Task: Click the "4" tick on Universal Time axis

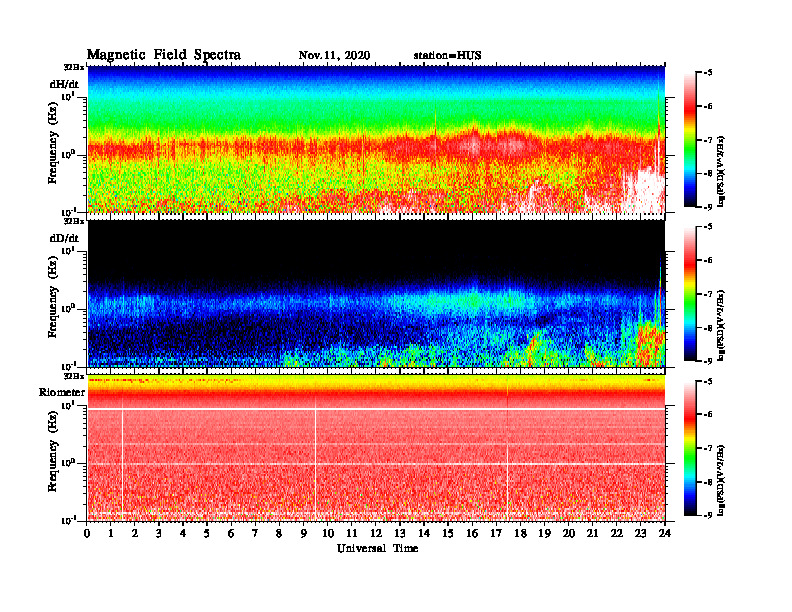Action: (x=183, y=534)
